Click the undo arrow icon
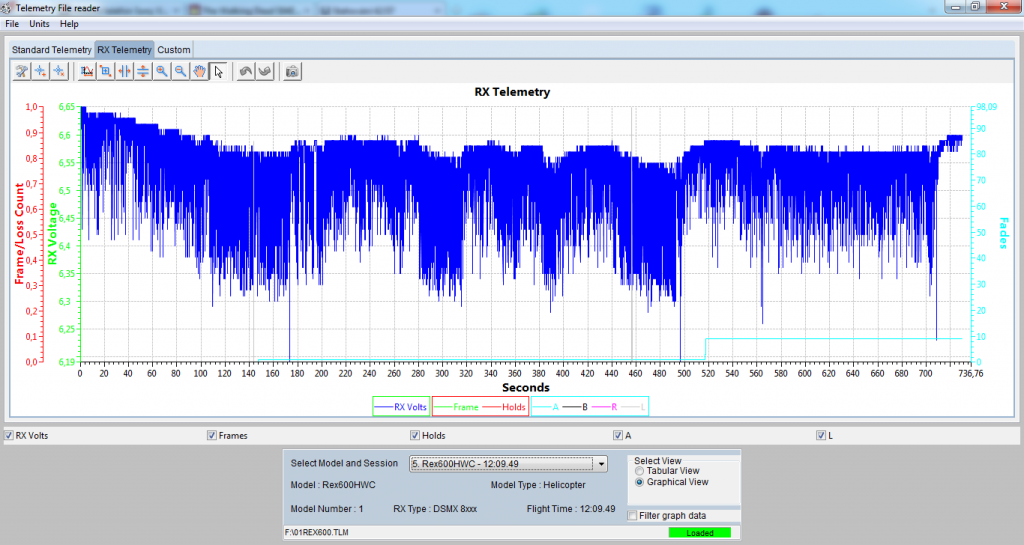Screen dimensions: 1024x545 click(246, 71)
